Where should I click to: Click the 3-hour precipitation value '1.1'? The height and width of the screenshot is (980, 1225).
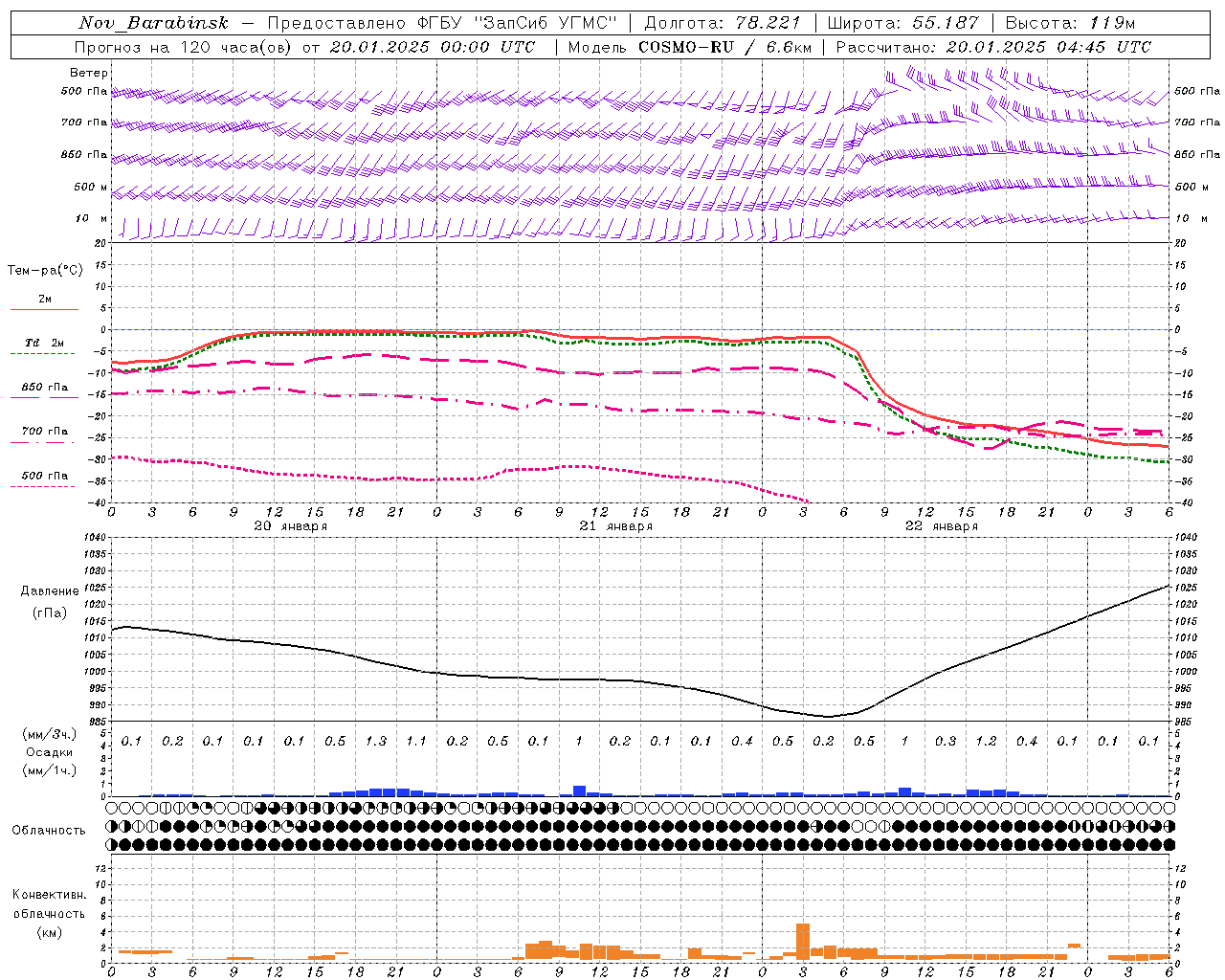(x=416, y=741)
